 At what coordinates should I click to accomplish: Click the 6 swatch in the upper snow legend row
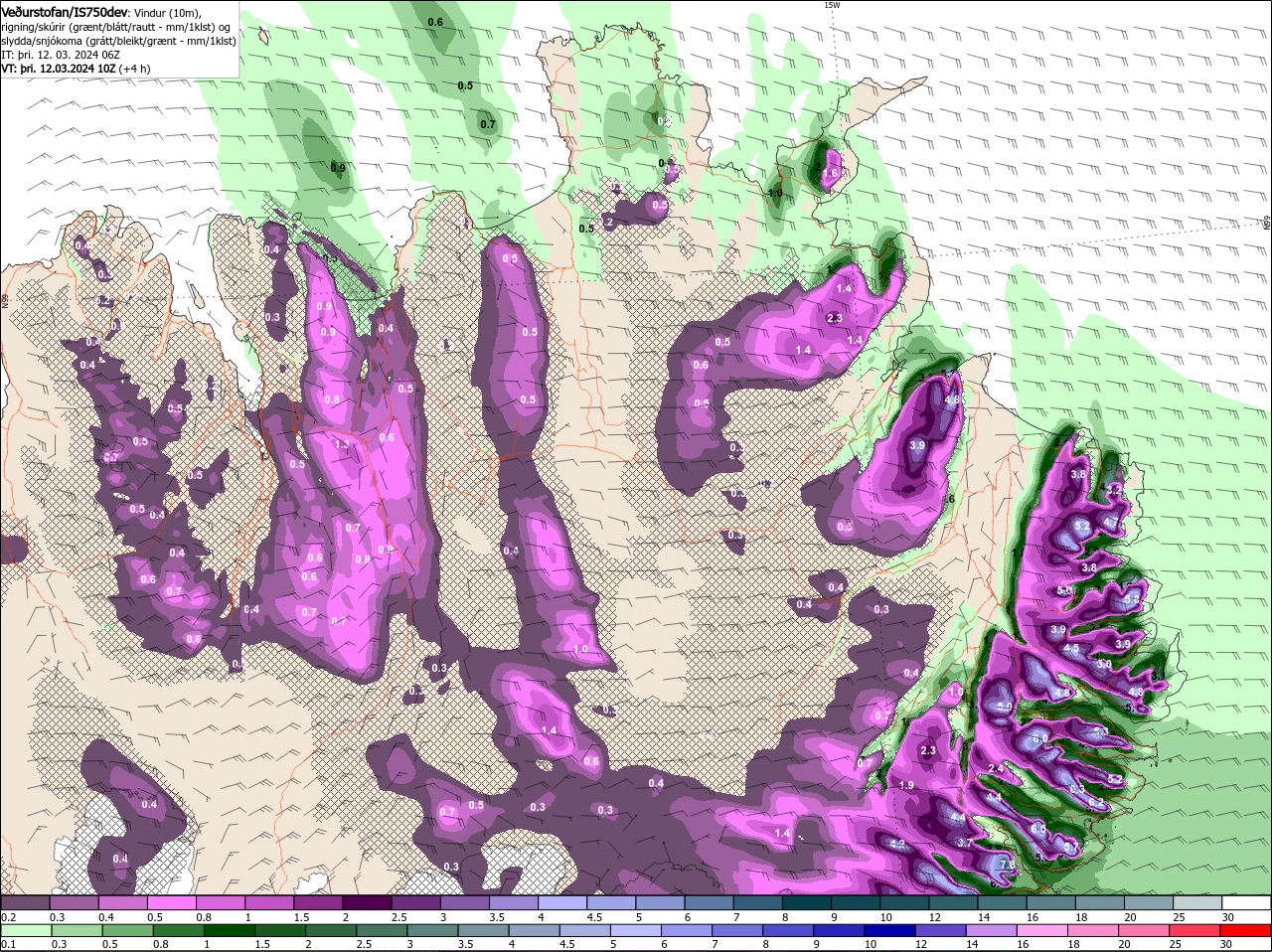[x=709, y=902]
